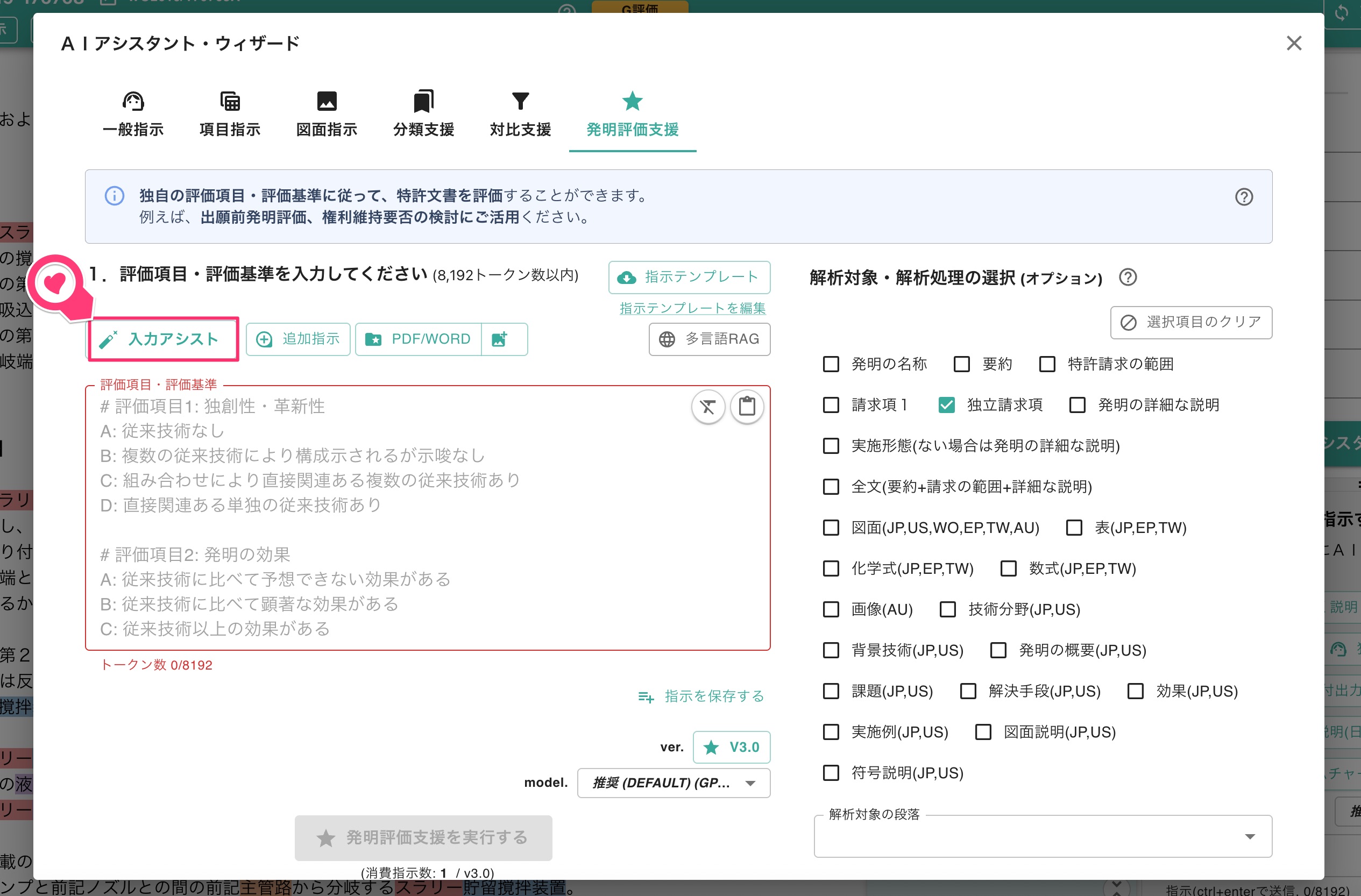Click 指示を保存する
Screen dimensions: 1361x896
coord(701,696)
